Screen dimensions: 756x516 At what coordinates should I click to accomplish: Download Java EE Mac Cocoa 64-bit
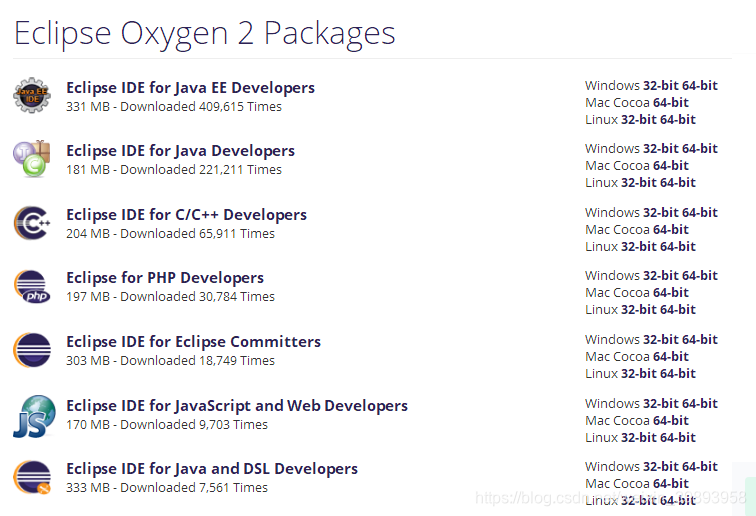point(671,102)
